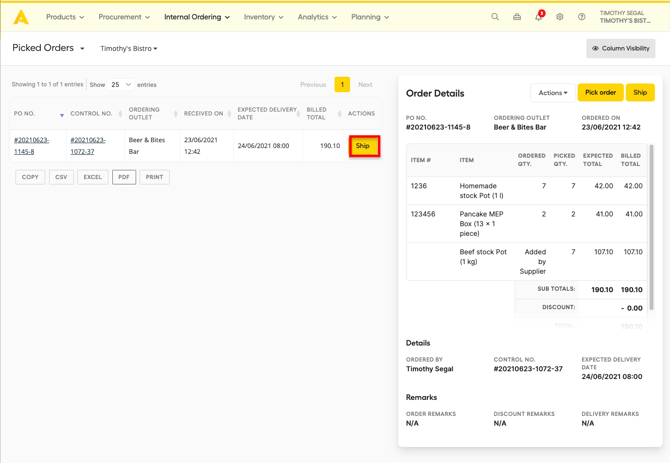
Task: Open the briefcase icon in header
Action: click(x=517, y=17)
